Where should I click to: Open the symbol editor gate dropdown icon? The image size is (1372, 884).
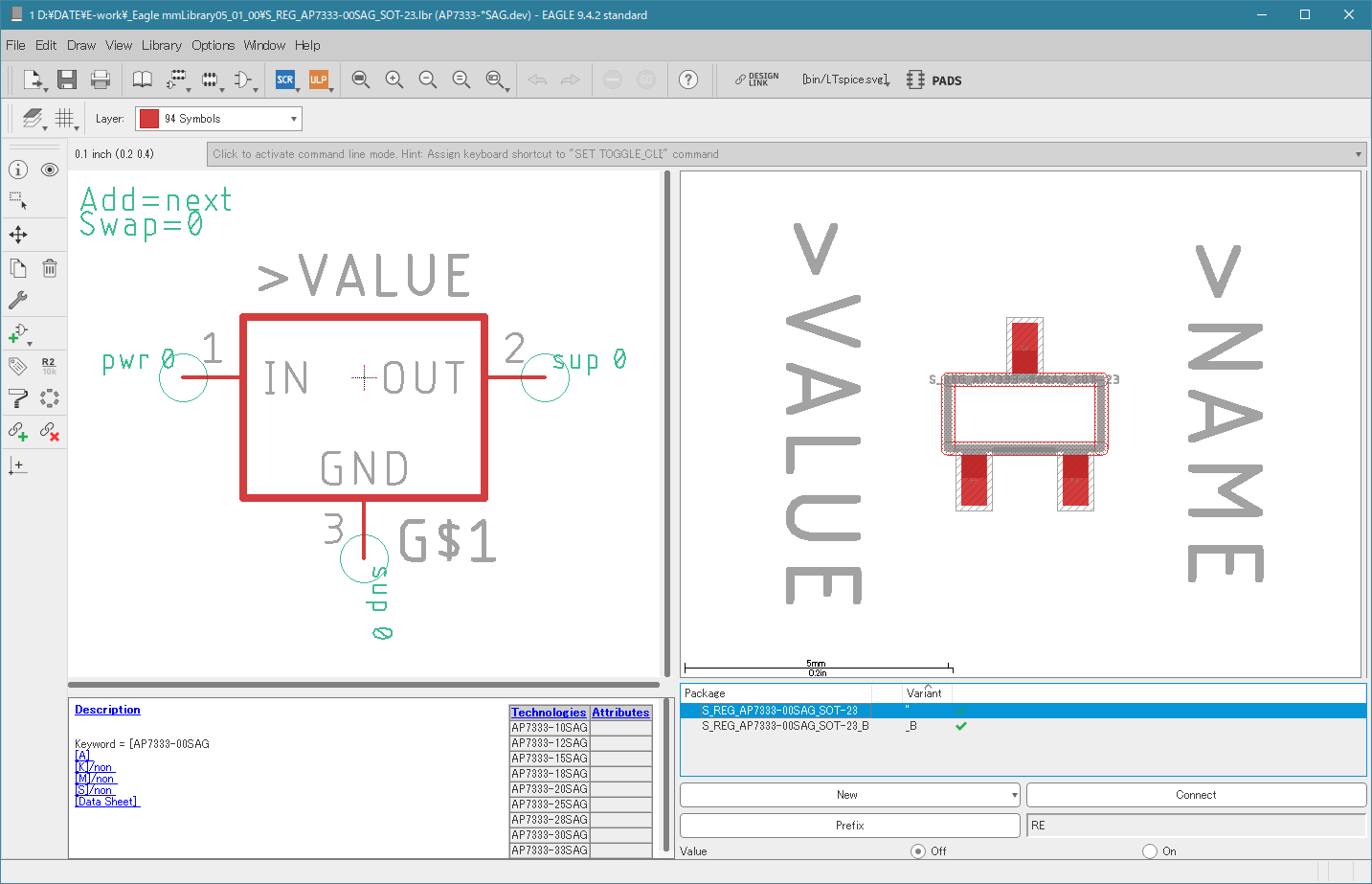tap(244, 80)
